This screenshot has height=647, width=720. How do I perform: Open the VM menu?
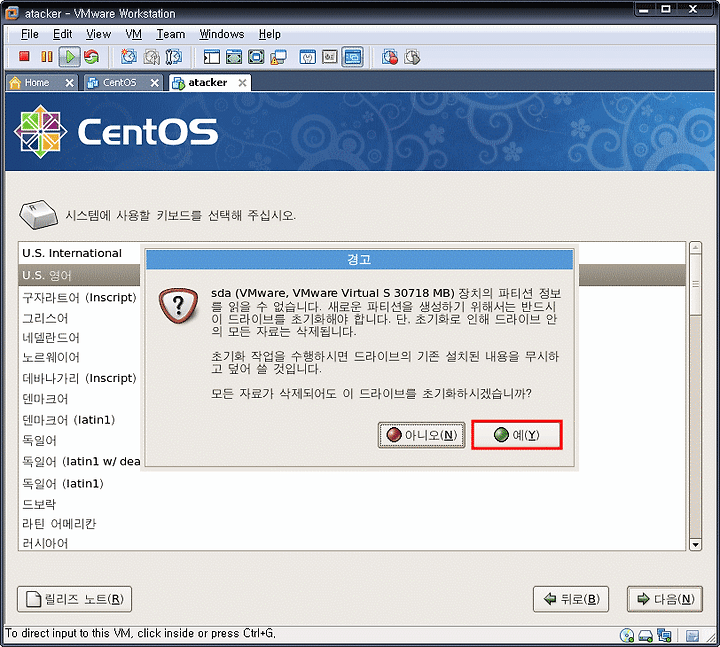point(134,34)
